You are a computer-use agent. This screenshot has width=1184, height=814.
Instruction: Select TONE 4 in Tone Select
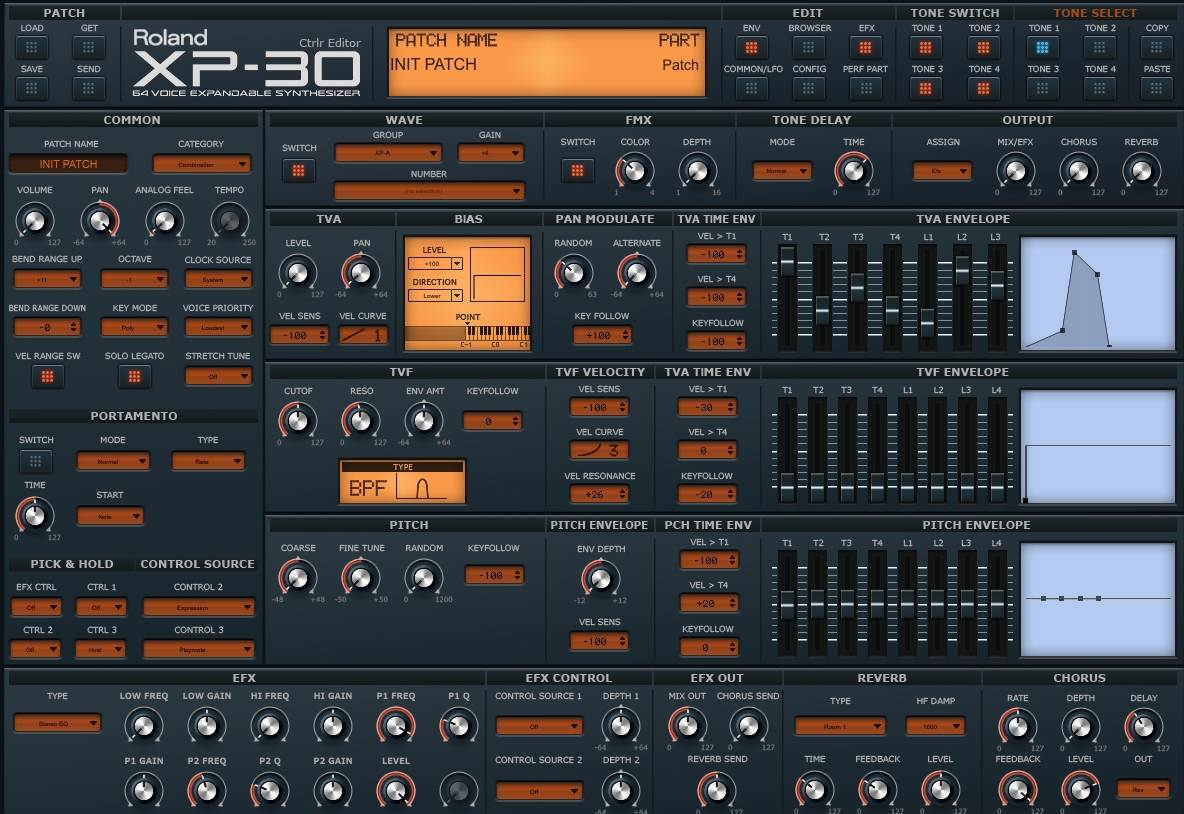(x=1099, y=88)
